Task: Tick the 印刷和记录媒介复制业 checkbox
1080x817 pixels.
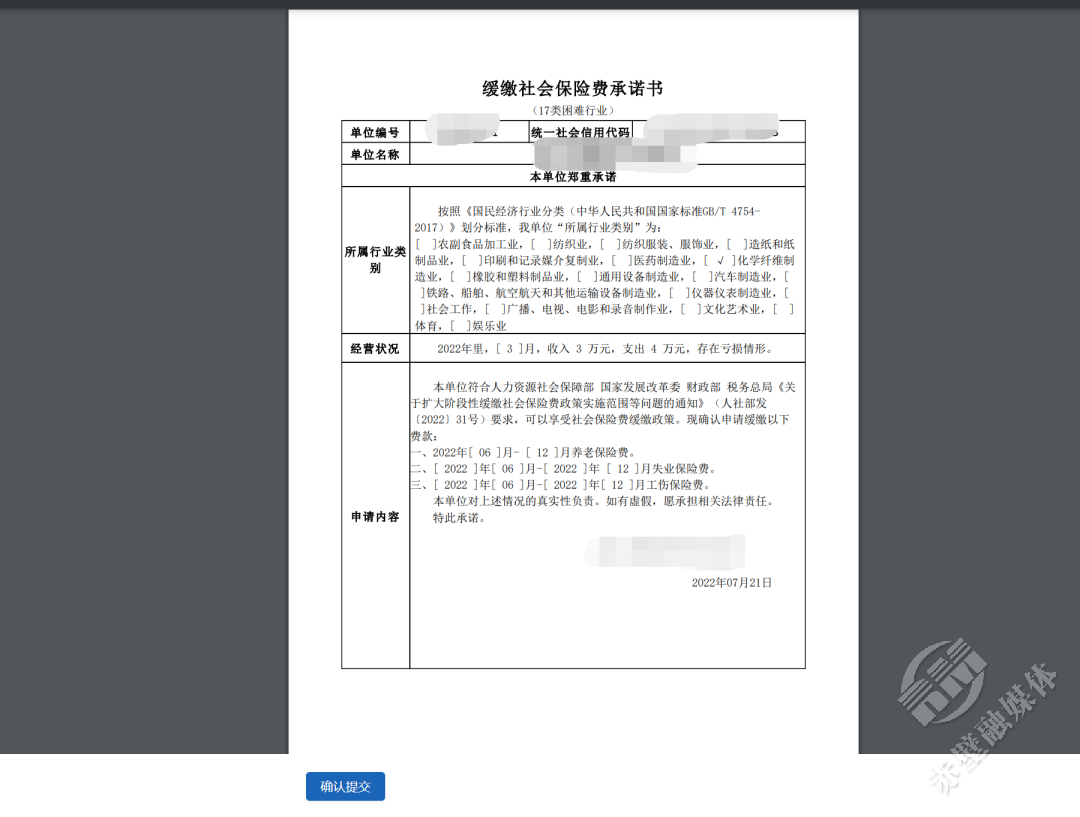Action: click(471, 261)
